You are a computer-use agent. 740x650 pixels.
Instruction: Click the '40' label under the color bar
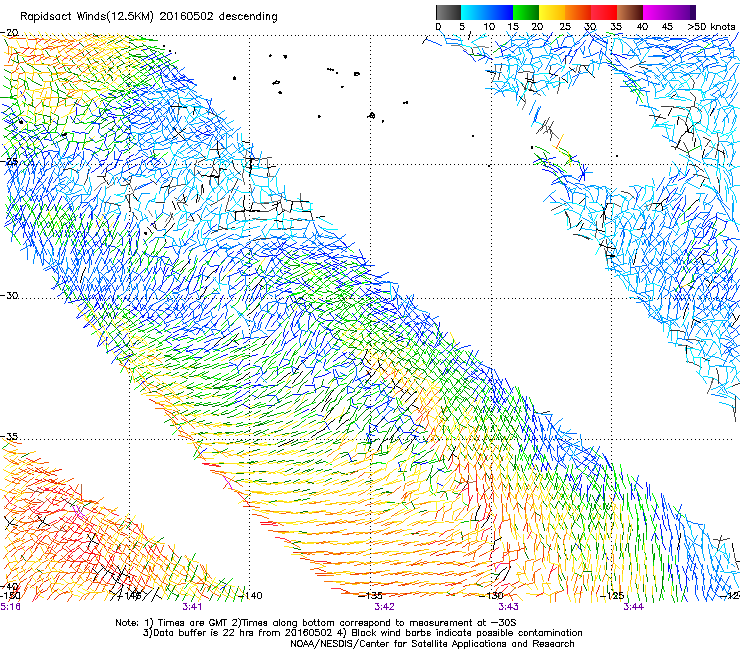click(642, 27)
